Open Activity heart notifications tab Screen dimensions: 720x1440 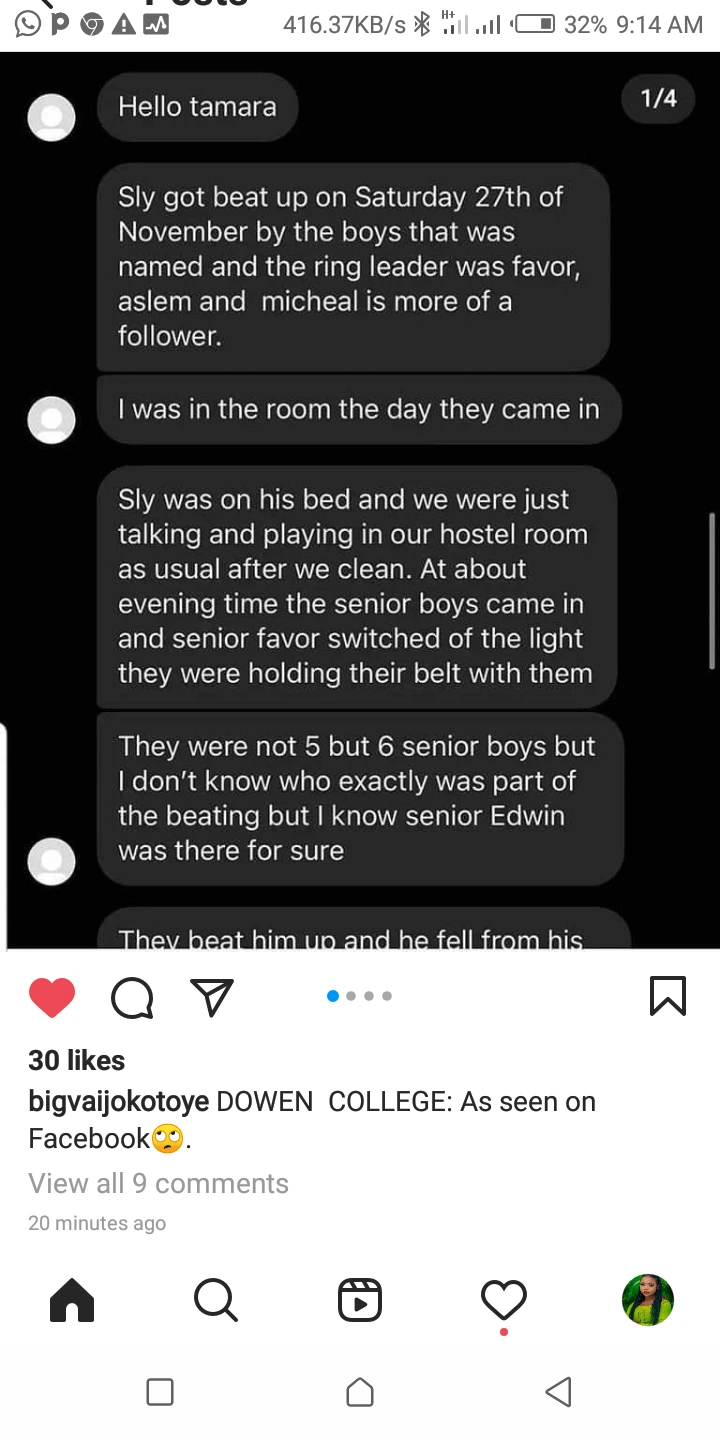504,1301
